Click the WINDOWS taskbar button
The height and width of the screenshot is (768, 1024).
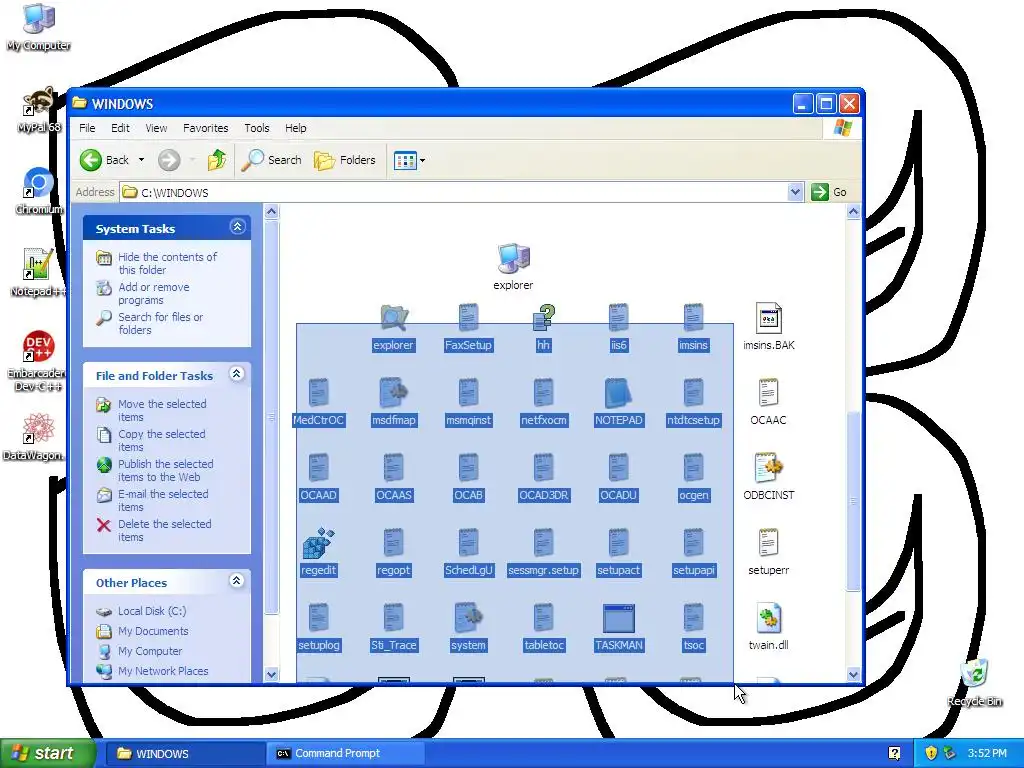pyautogui.click(x=183, y=753)
